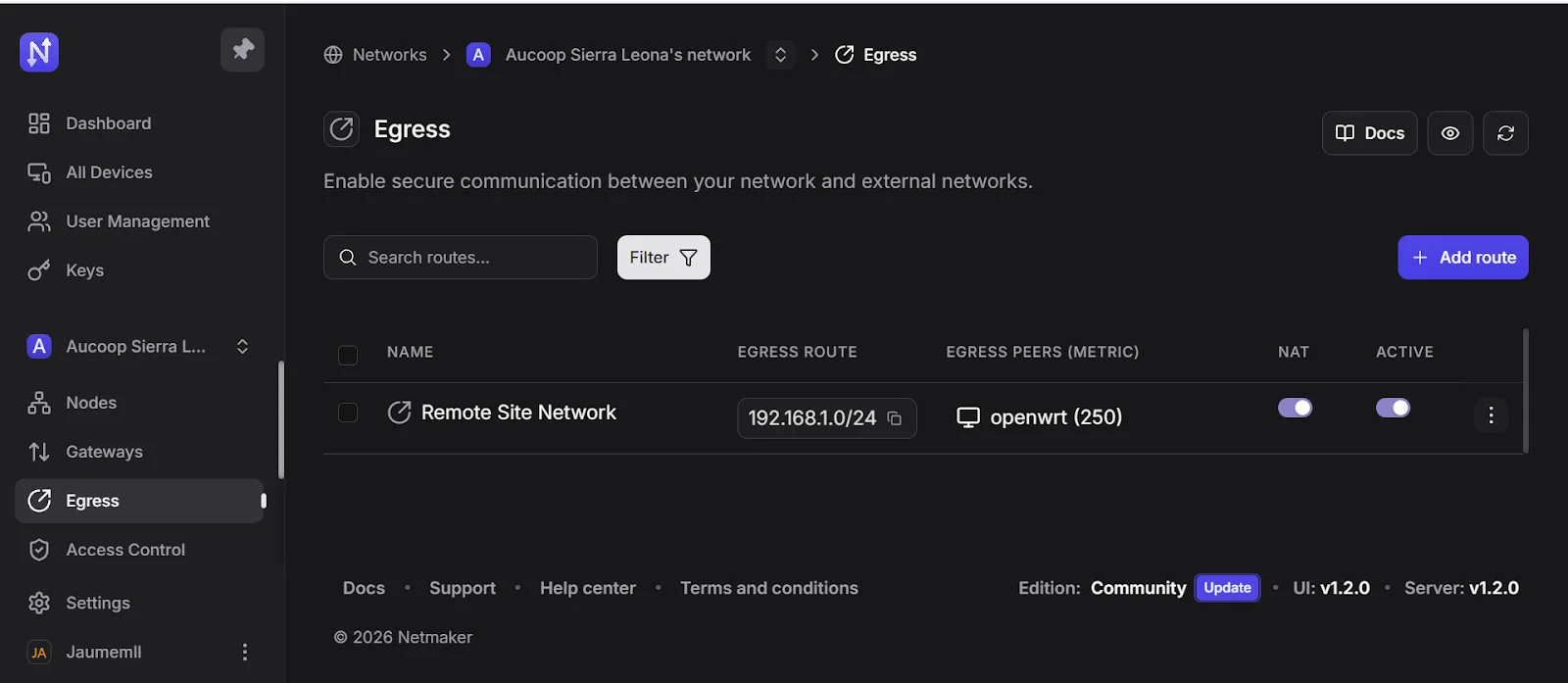Click Networks breadcrumb link

coord(390,55)
